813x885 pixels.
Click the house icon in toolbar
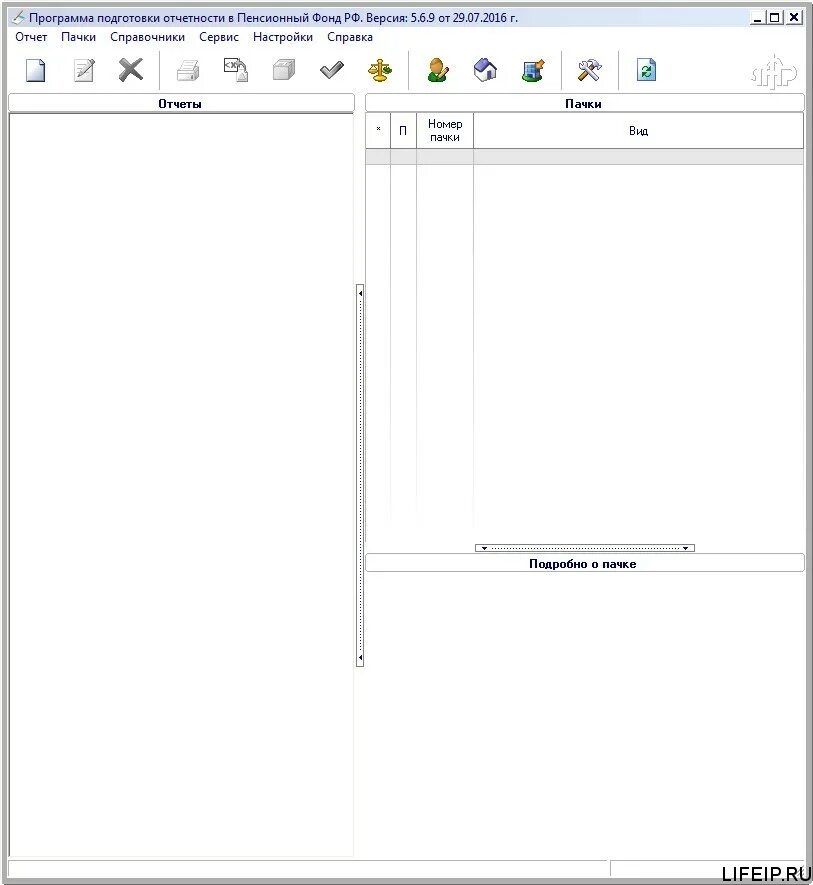tap(486, 71)
